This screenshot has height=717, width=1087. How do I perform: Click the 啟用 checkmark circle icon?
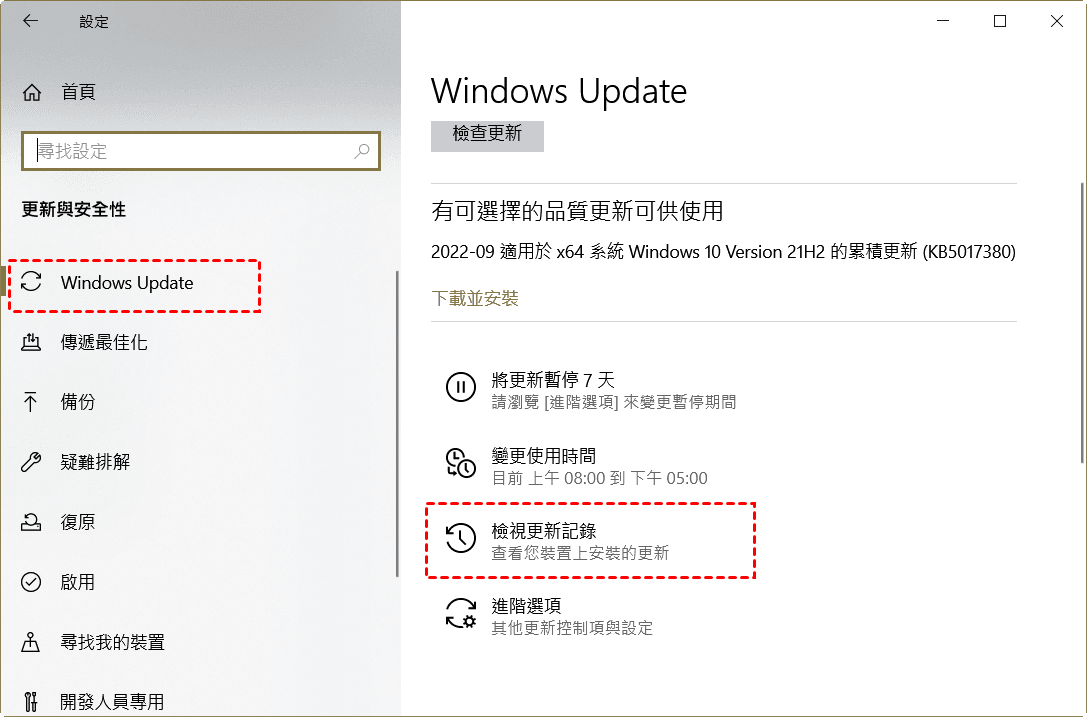click(x=31, y=582)
